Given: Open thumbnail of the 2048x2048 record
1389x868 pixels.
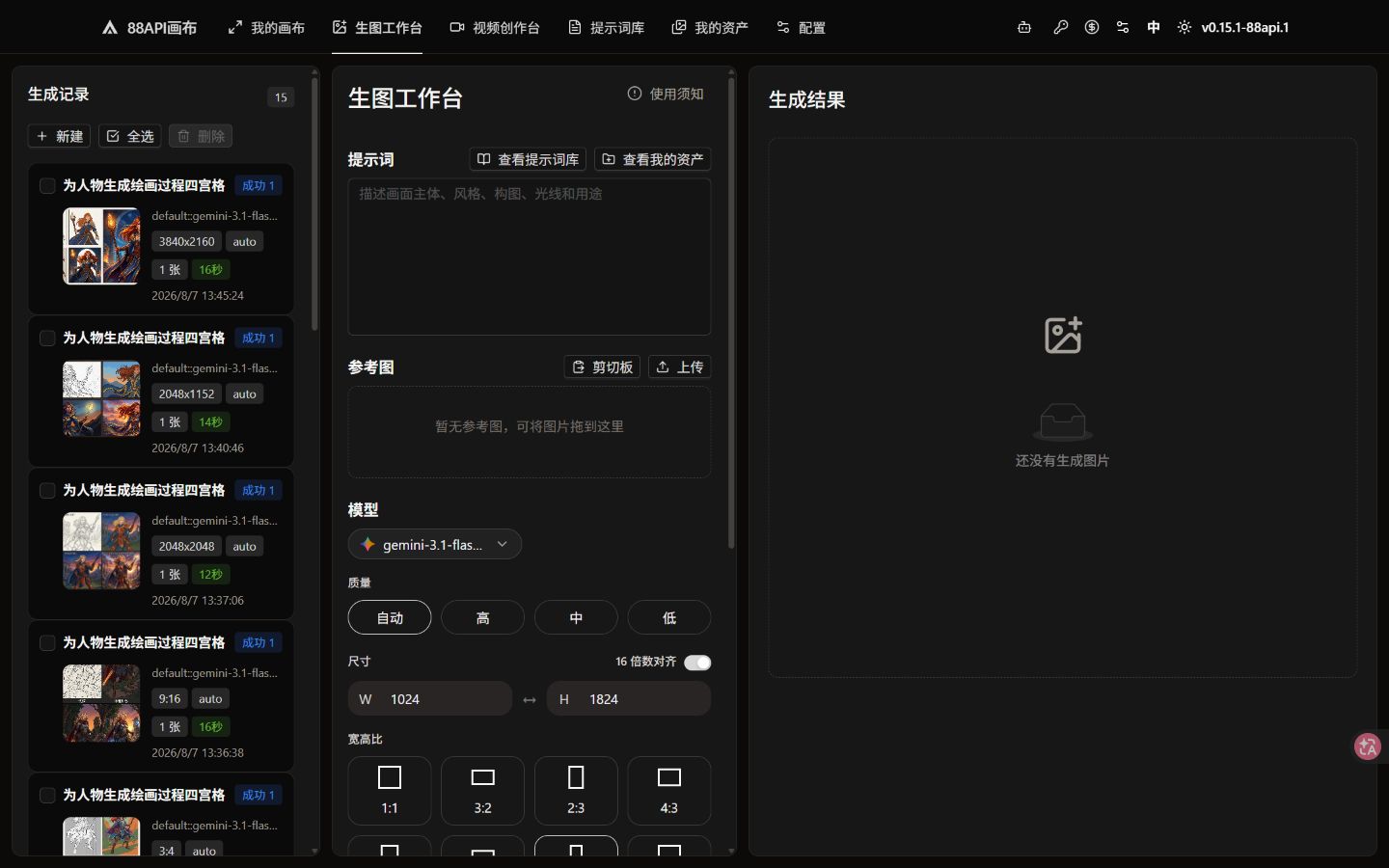Looking at the screenshot, I should tap(101, 551).
